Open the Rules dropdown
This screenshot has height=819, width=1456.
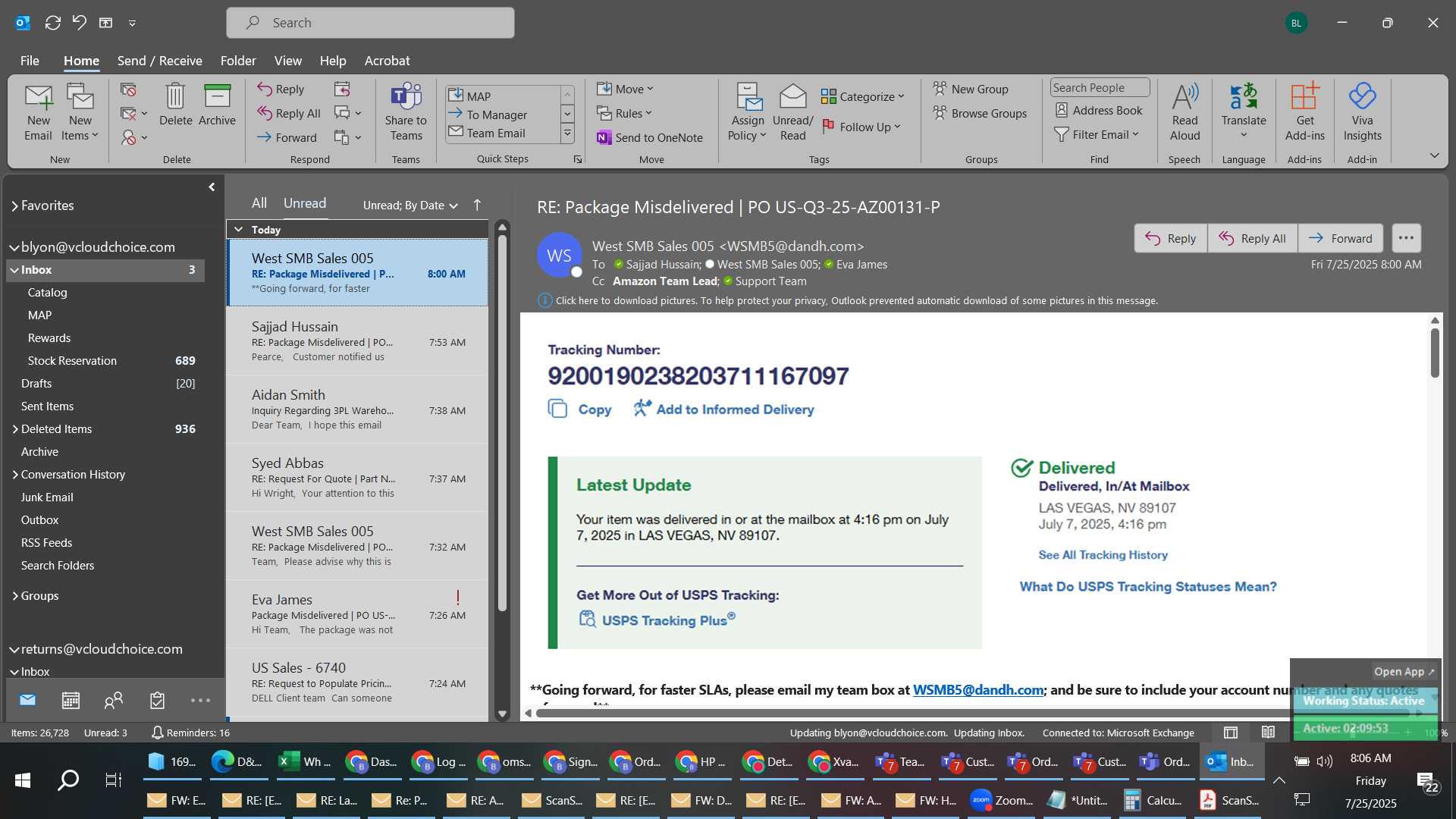[624, 113]
